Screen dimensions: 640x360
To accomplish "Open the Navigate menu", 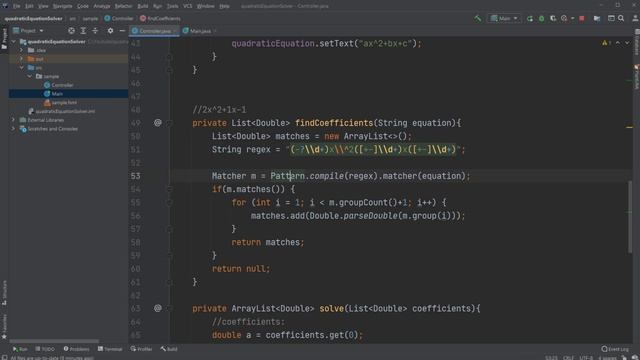I will (62, 6).
